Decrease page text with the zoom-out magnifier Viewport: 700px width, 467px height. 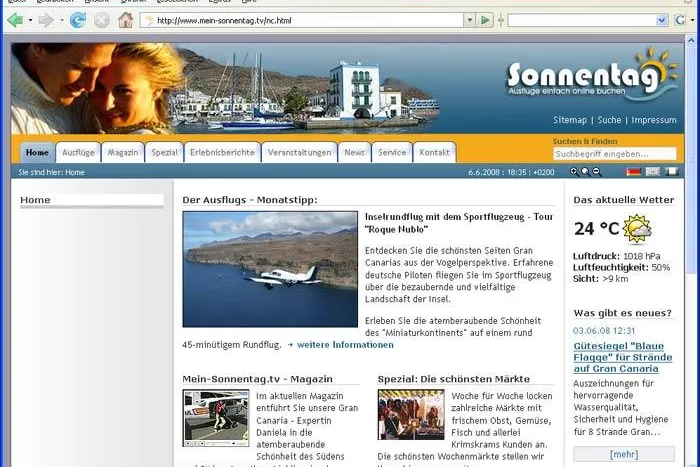(597, 172)
